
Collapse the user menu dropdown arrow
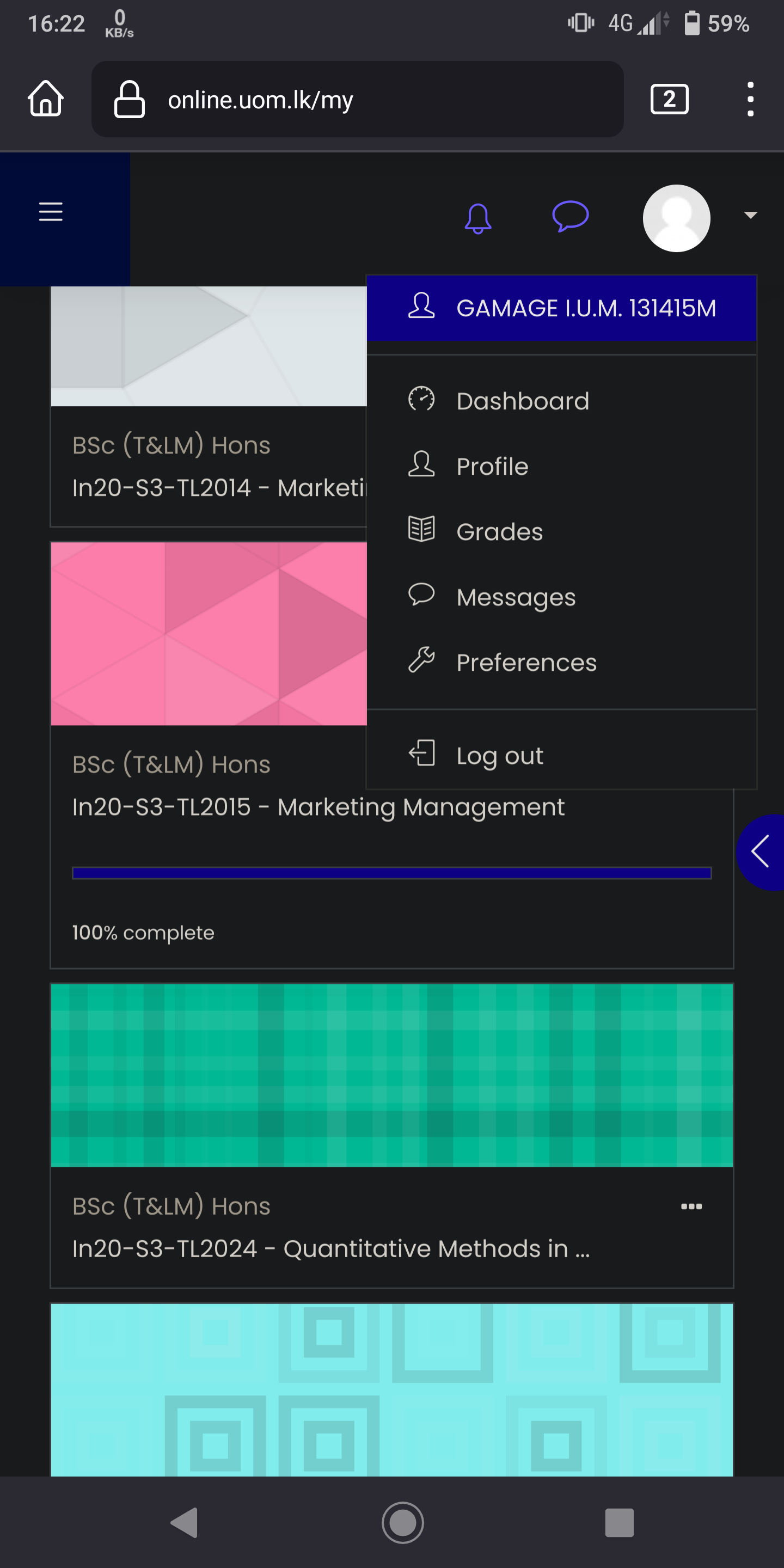point(751,215)
